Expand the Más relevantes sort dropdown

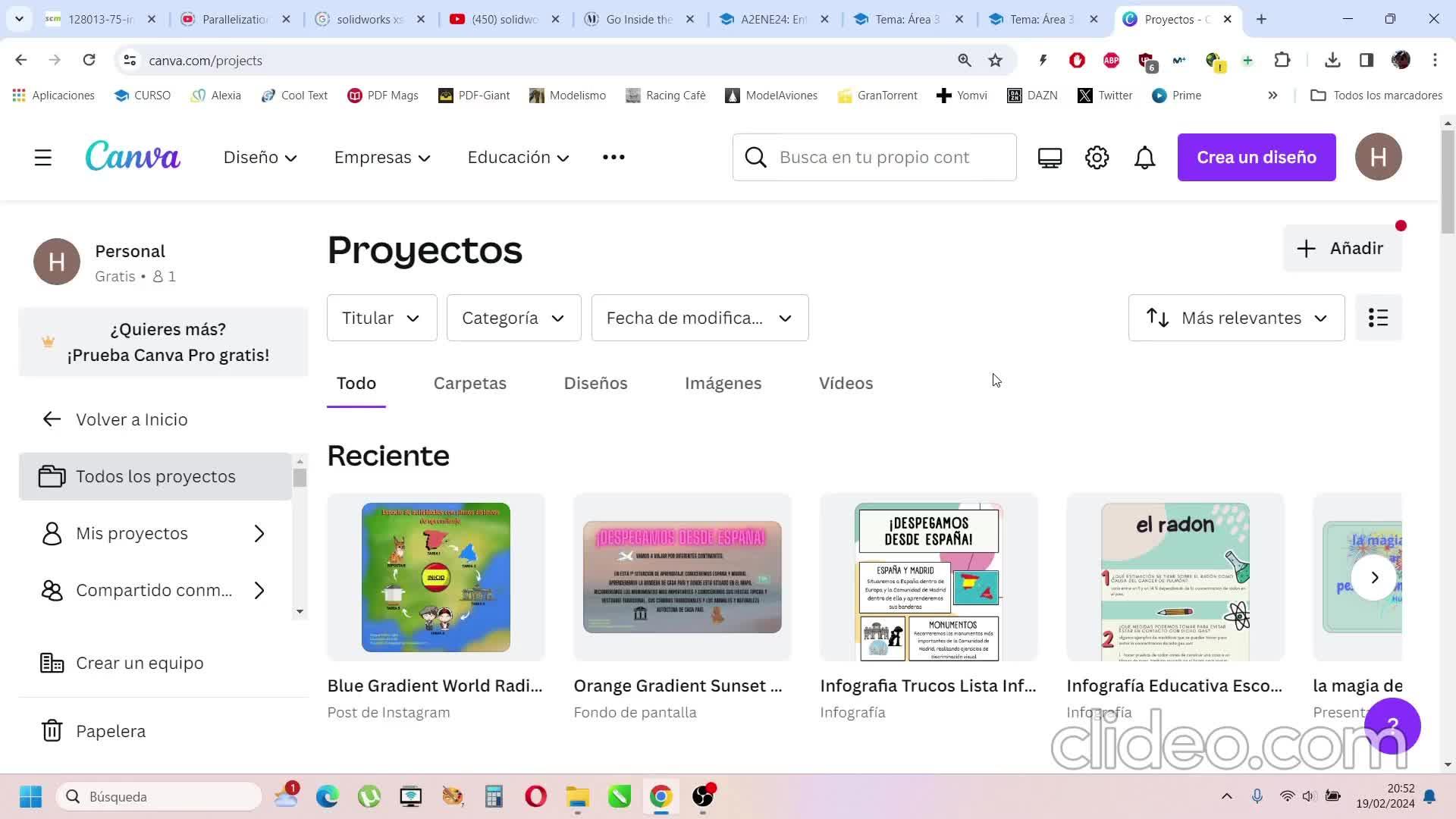(x=1236, y=318)
